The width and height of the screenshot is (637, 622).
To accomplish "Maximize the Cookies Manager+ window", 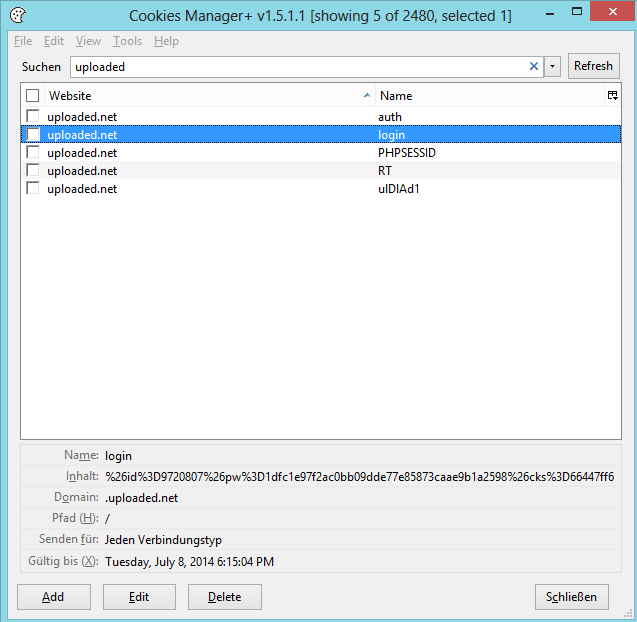I will [577, 12].
